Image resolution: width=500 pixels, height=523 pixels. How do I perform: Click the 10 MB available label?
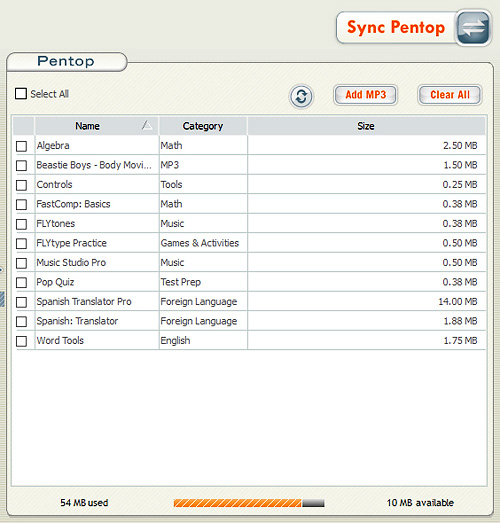pyautogui.click(x=420, y=503)
